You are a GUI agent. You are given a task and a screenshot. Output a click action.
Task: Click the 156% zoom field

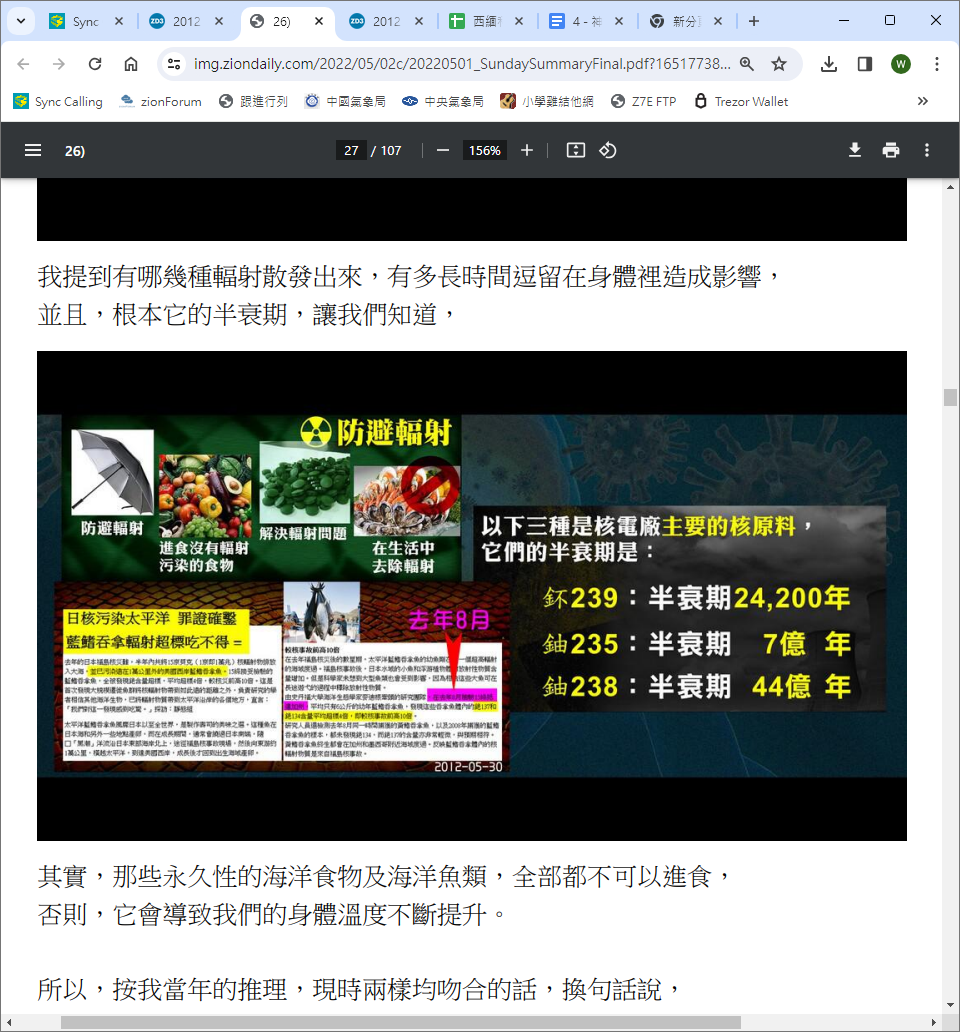point(484,151)
